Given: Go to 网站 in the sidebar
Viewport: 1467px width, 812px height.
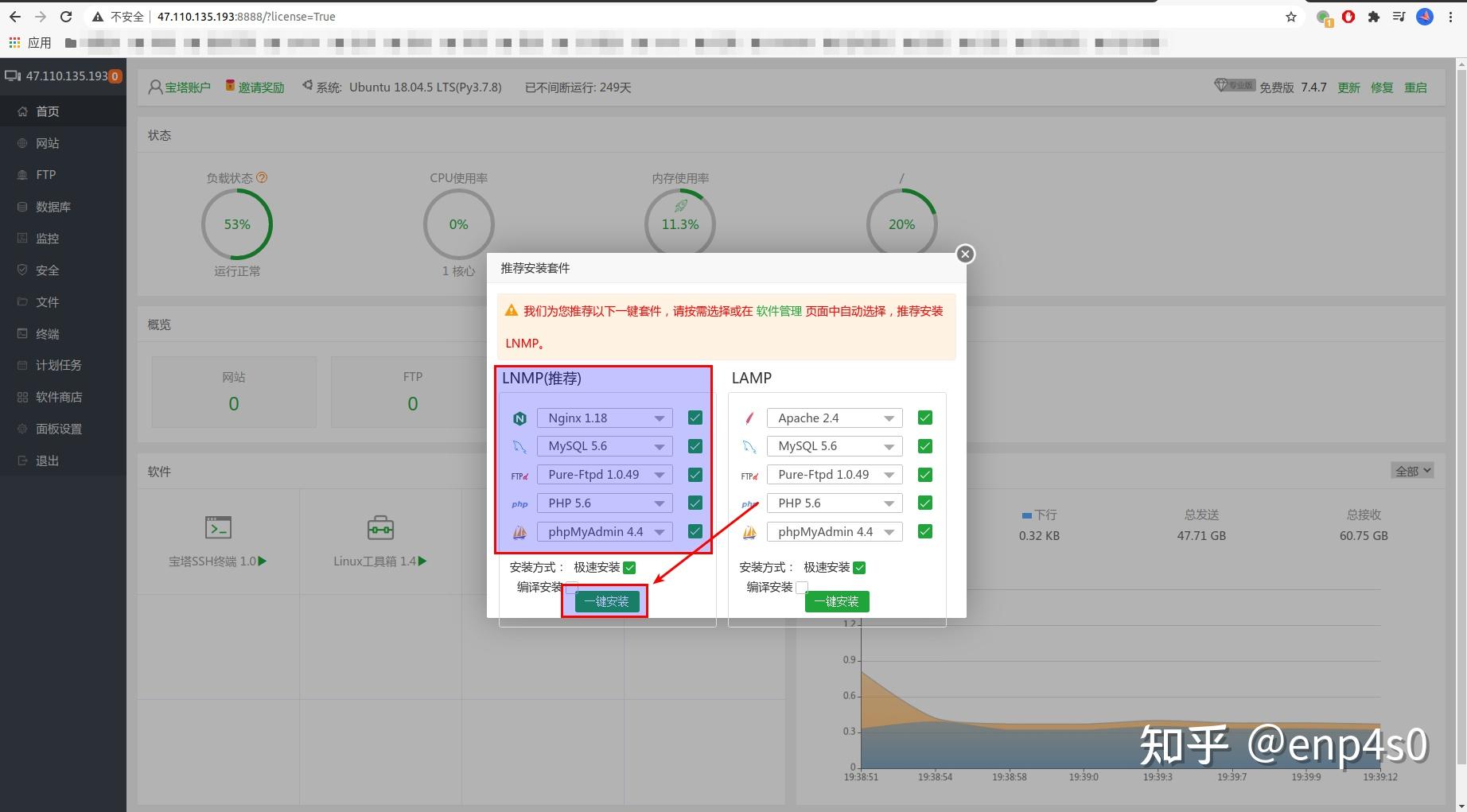Looking at the screenshot, I should [63, 143].
